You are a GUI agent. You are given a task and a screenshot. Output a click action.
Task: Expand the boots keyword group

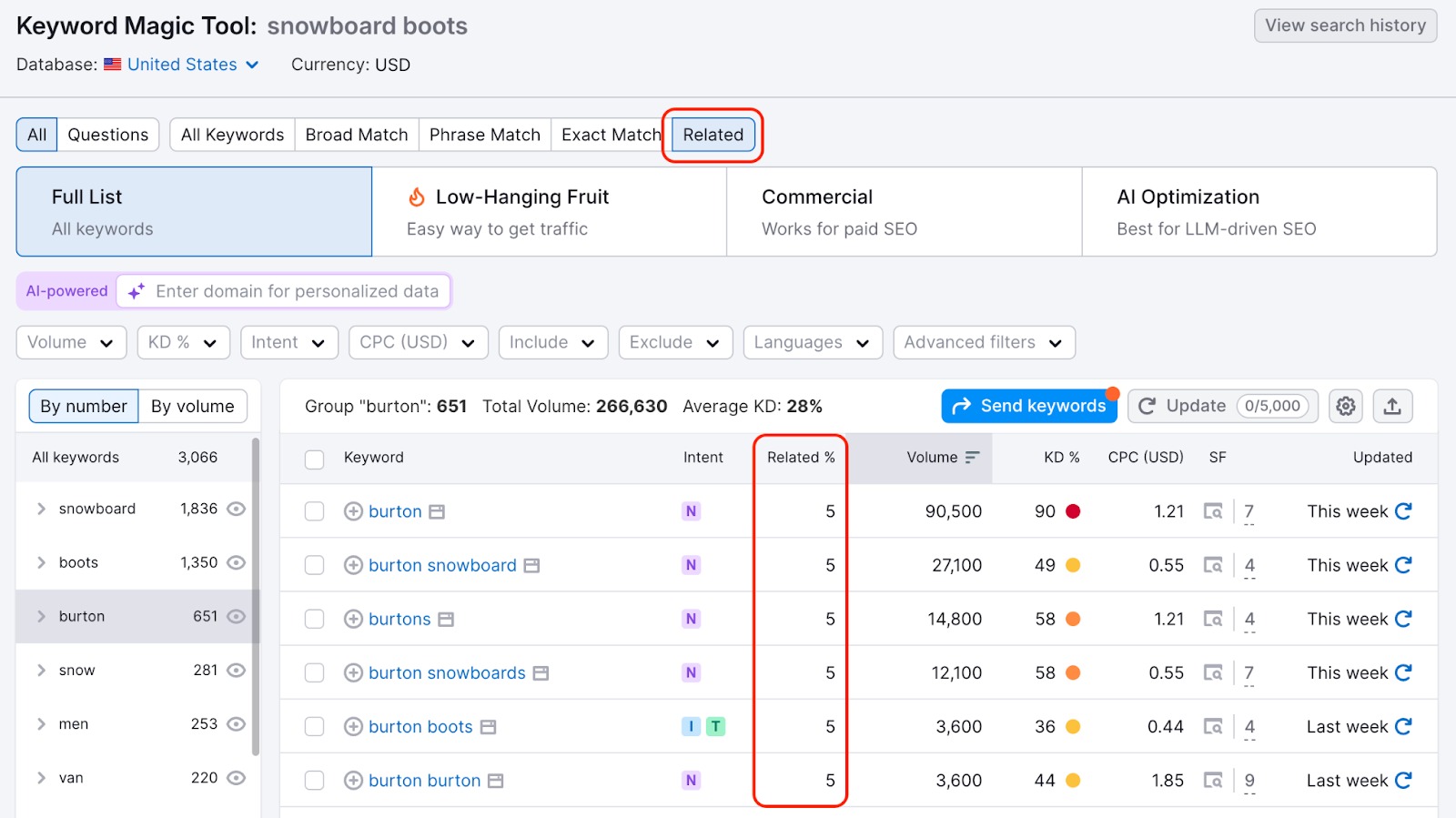point(41,563)
